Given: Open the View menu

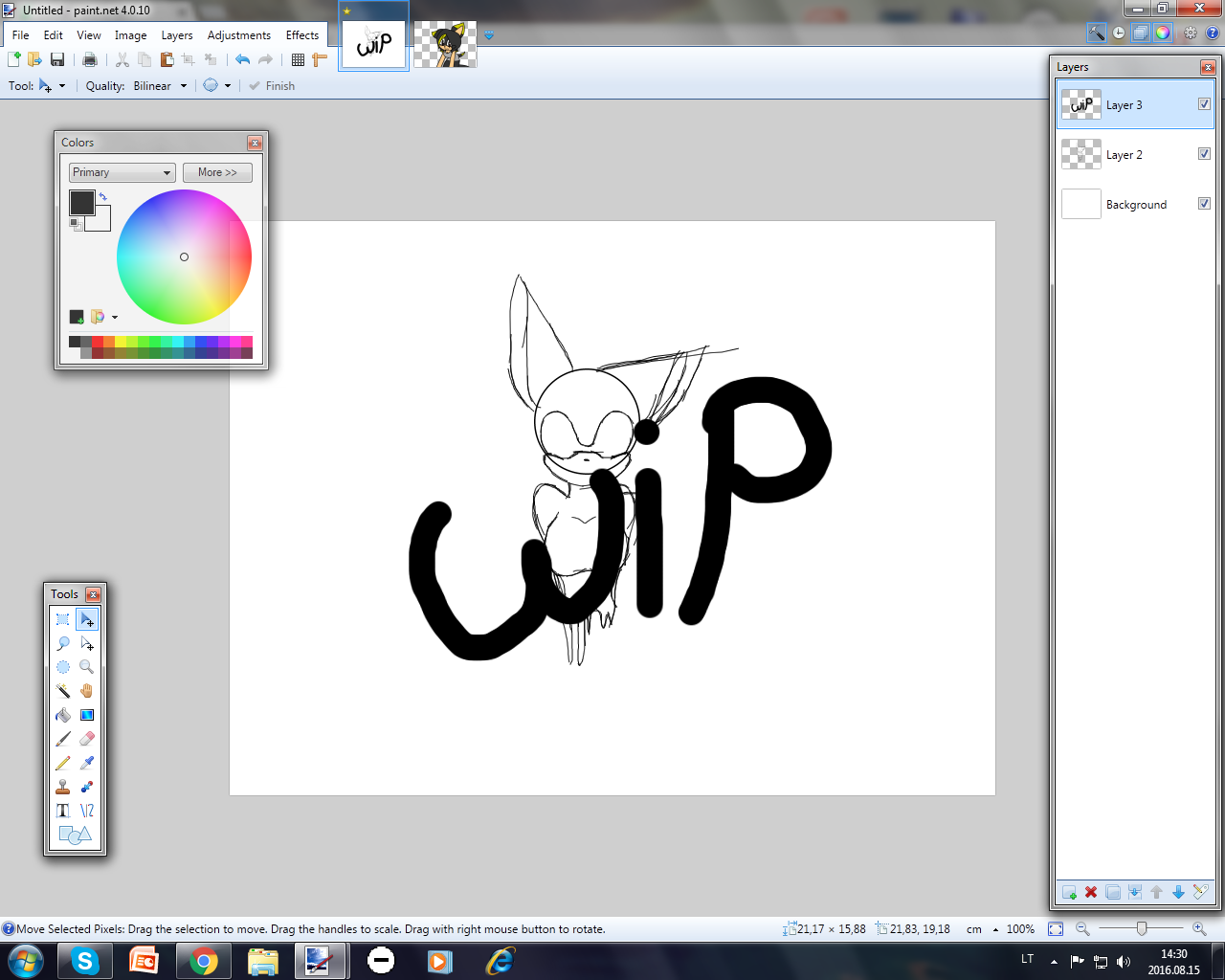Looking at the screenshot, I should 89,35.
